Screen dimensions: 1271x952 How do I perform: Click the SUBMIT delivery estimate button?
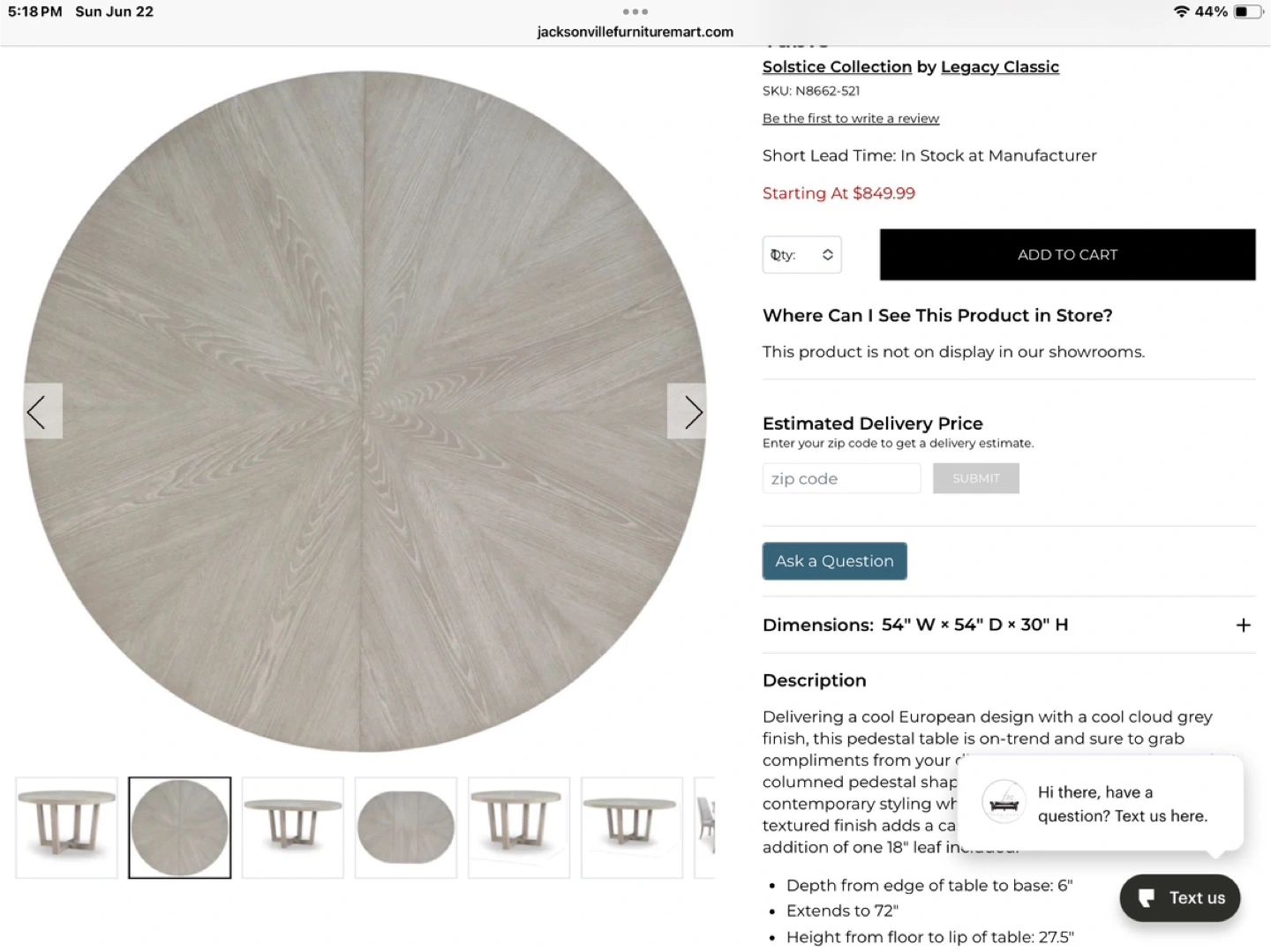click(976, 478)
